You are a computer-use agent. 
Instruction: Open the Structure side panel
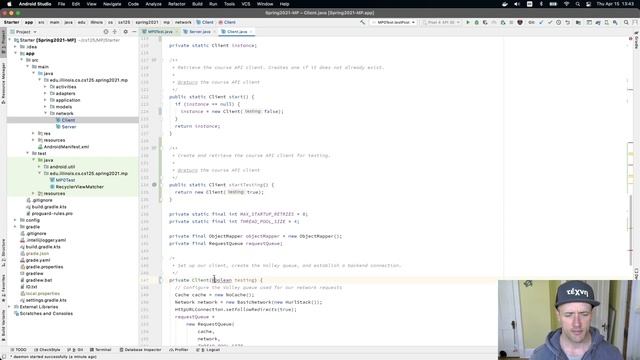click(x=3, y=253)
